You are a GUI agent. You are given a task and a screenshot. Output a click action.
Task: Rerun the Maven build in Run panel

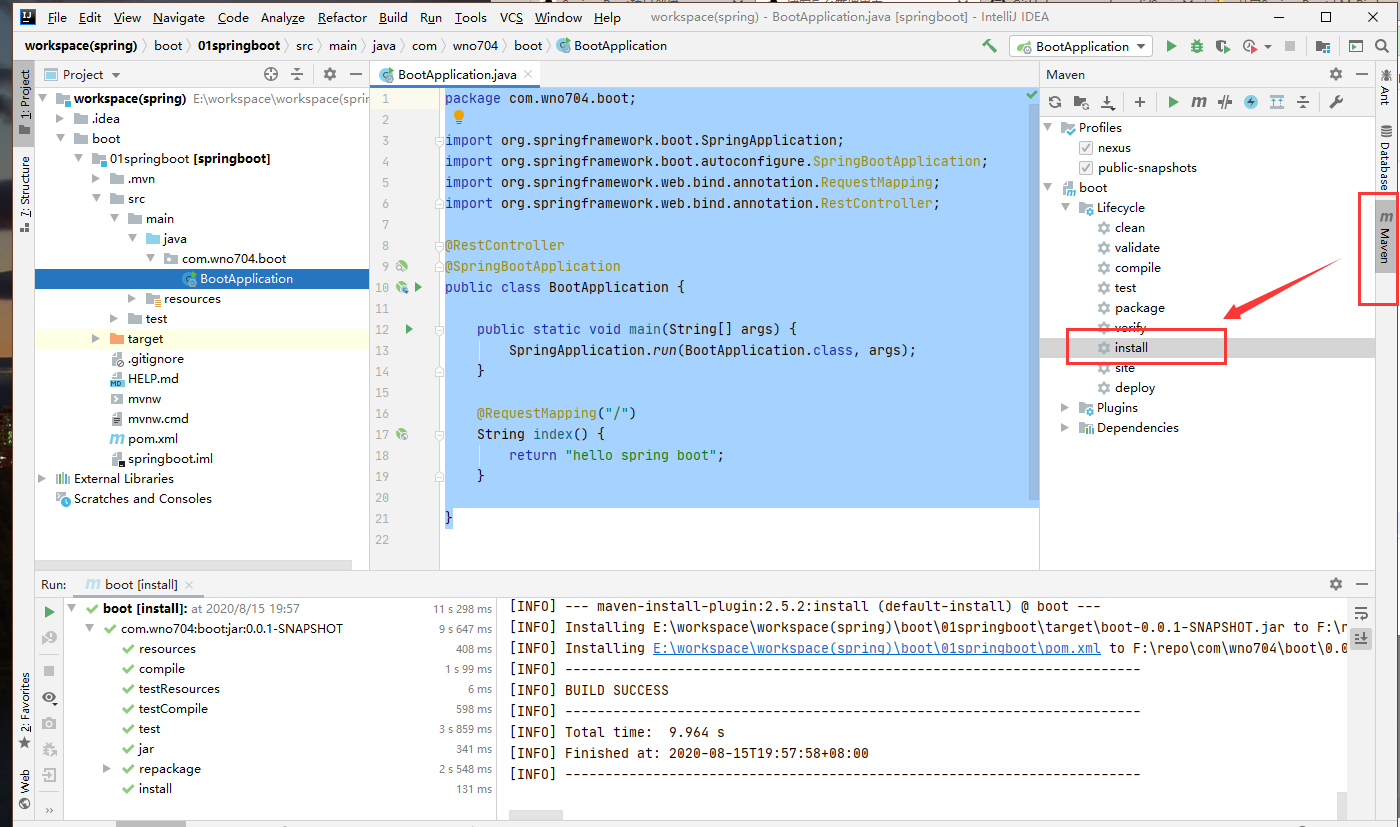[x=49, y=611]
